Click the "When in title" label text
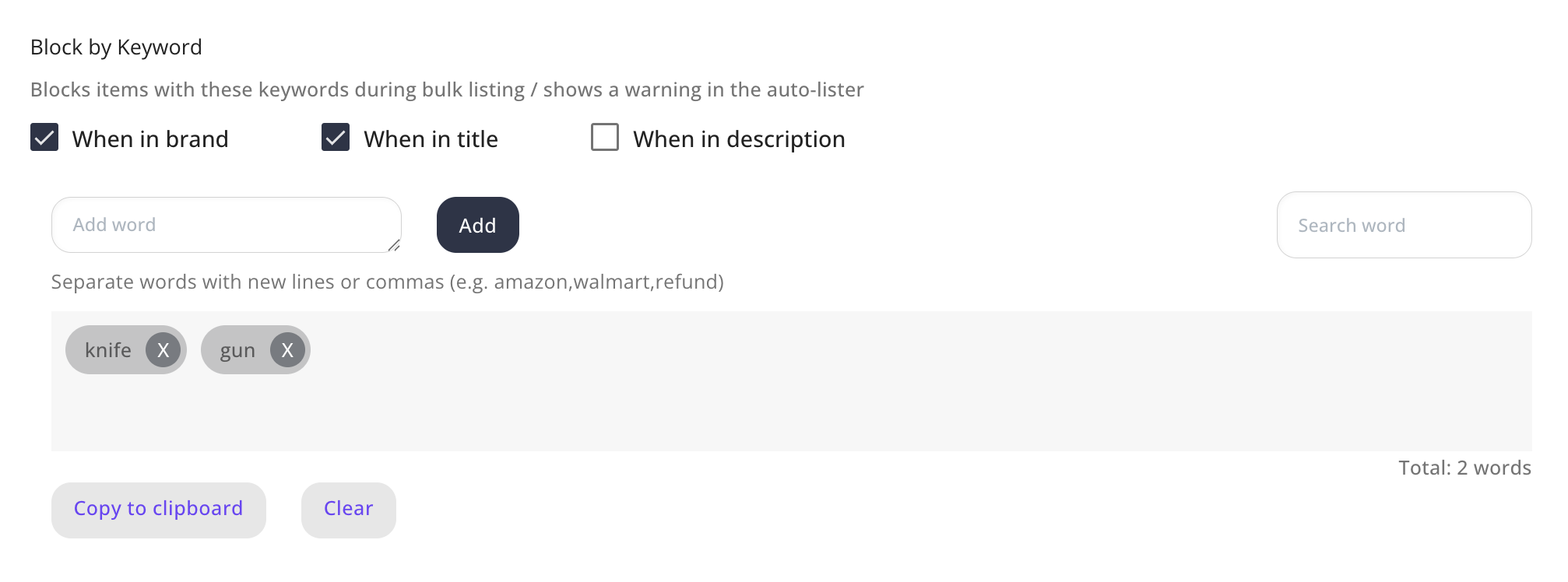The width and height of the screenshot is (1568, 582). (431, 139)
